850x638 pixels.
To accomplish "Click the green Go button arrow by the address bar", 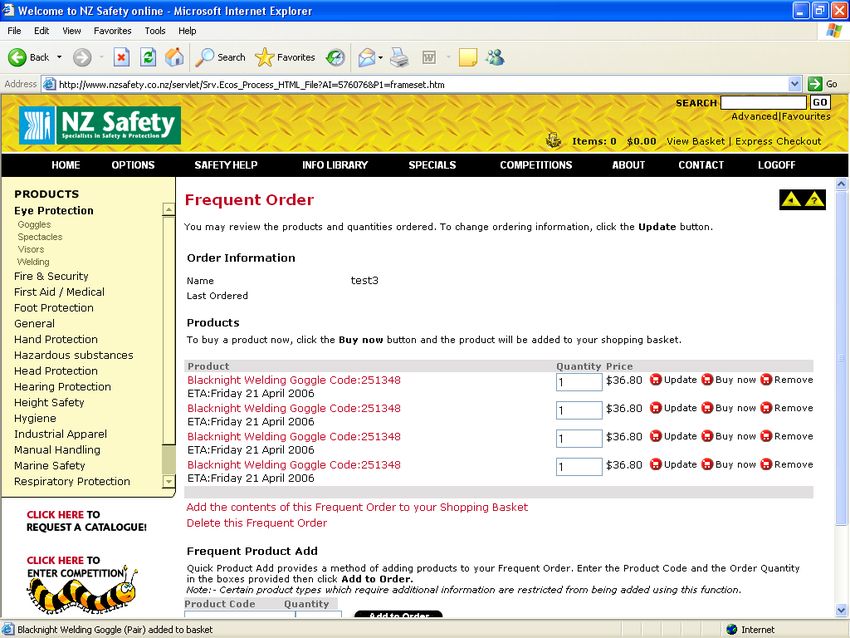I will click(814, 84).
